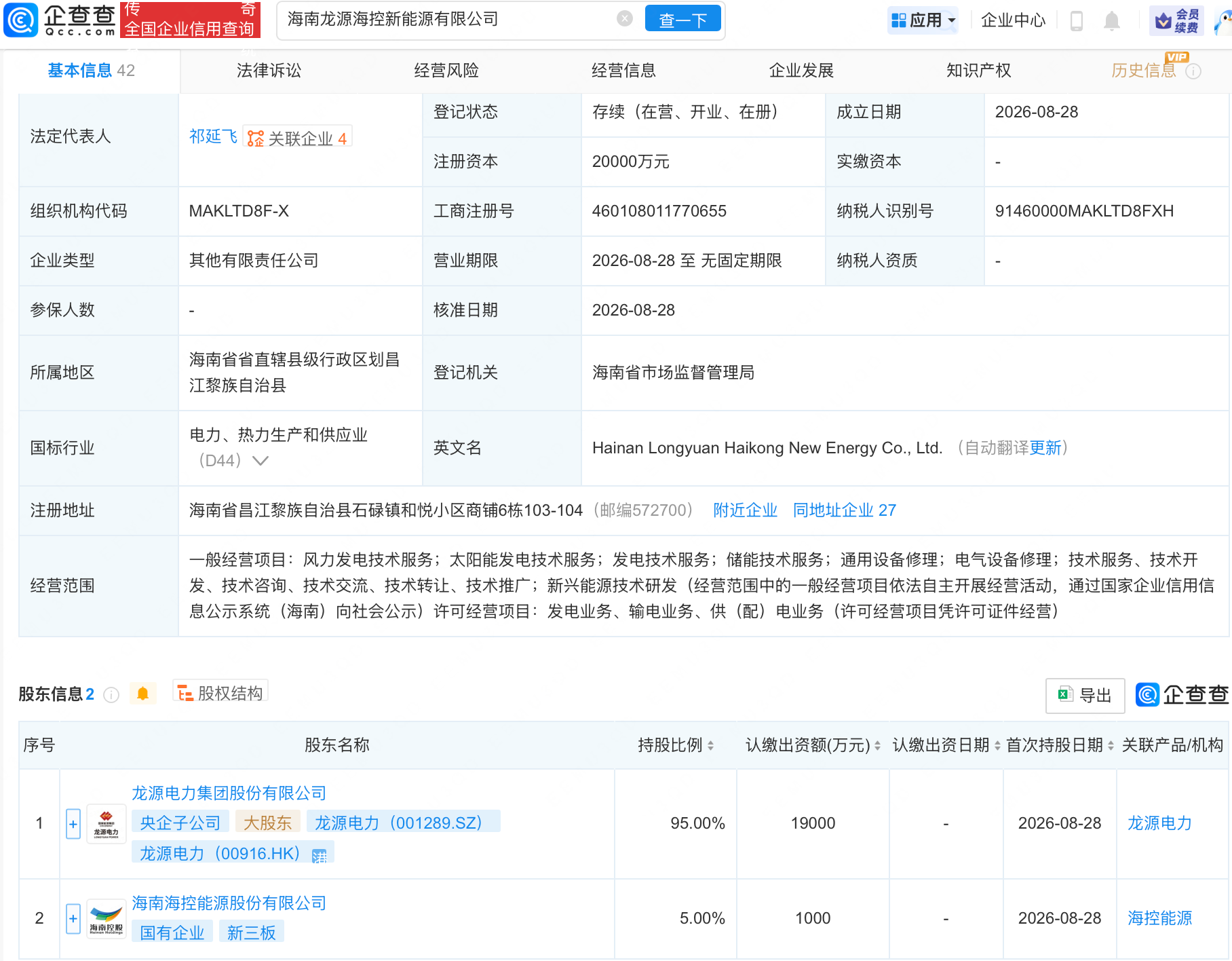The height and width of the screenshot is (961, 1232).
Task: Click info icon beside 股东信息
Action: 111,695
